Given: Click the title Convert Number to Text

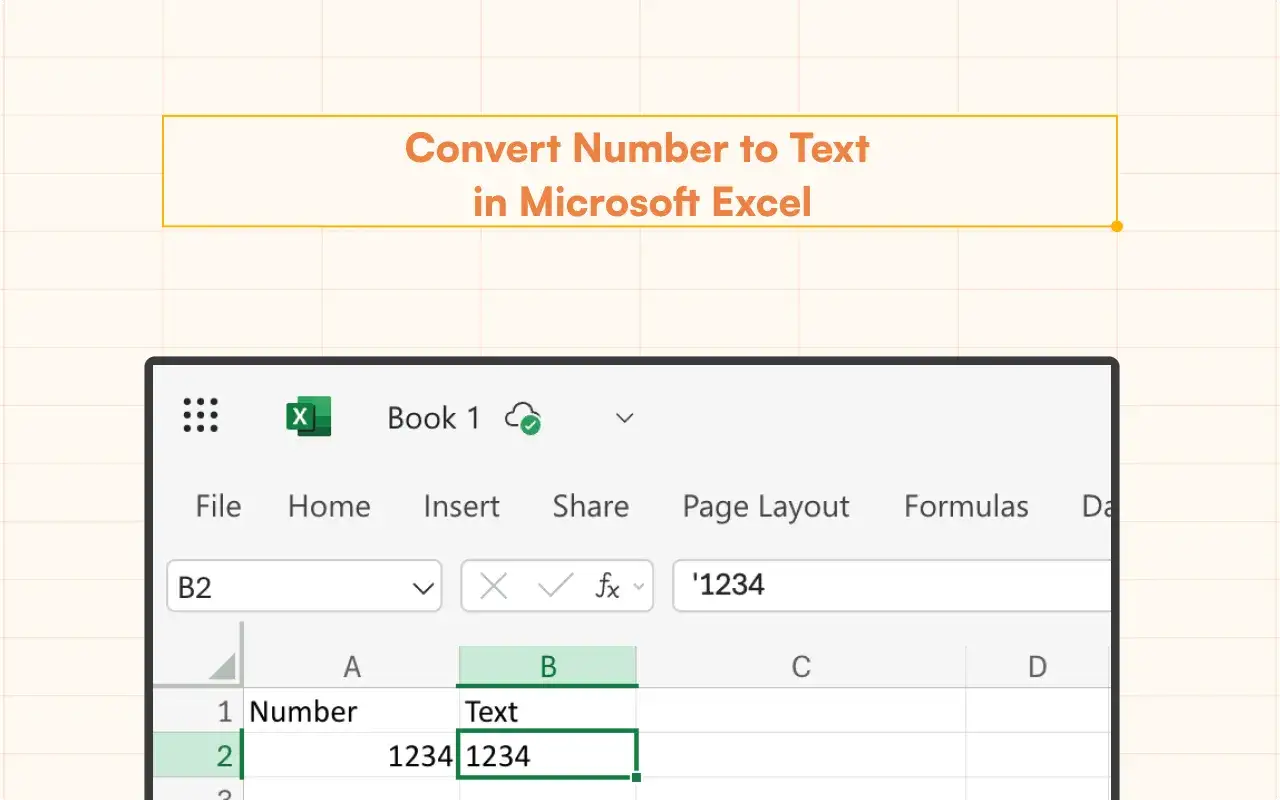Looking at the screenshot, I should [638, 148].
